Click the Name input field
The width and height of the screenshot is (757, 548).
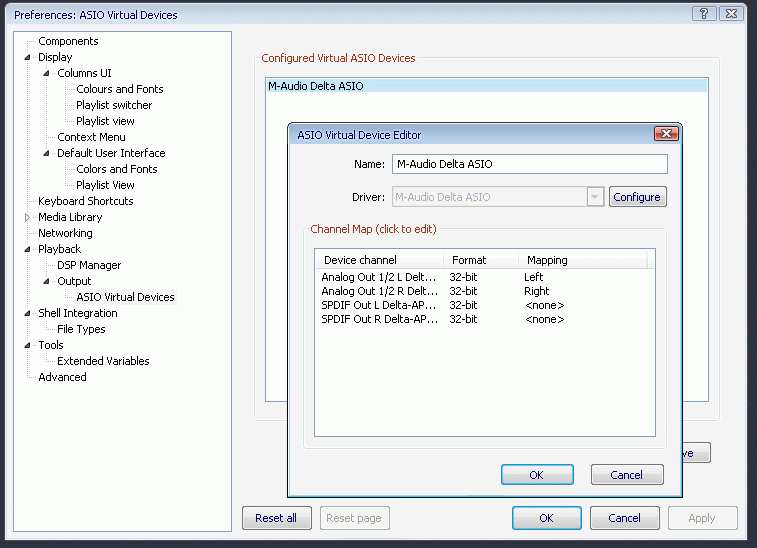(x=530, y=164)
